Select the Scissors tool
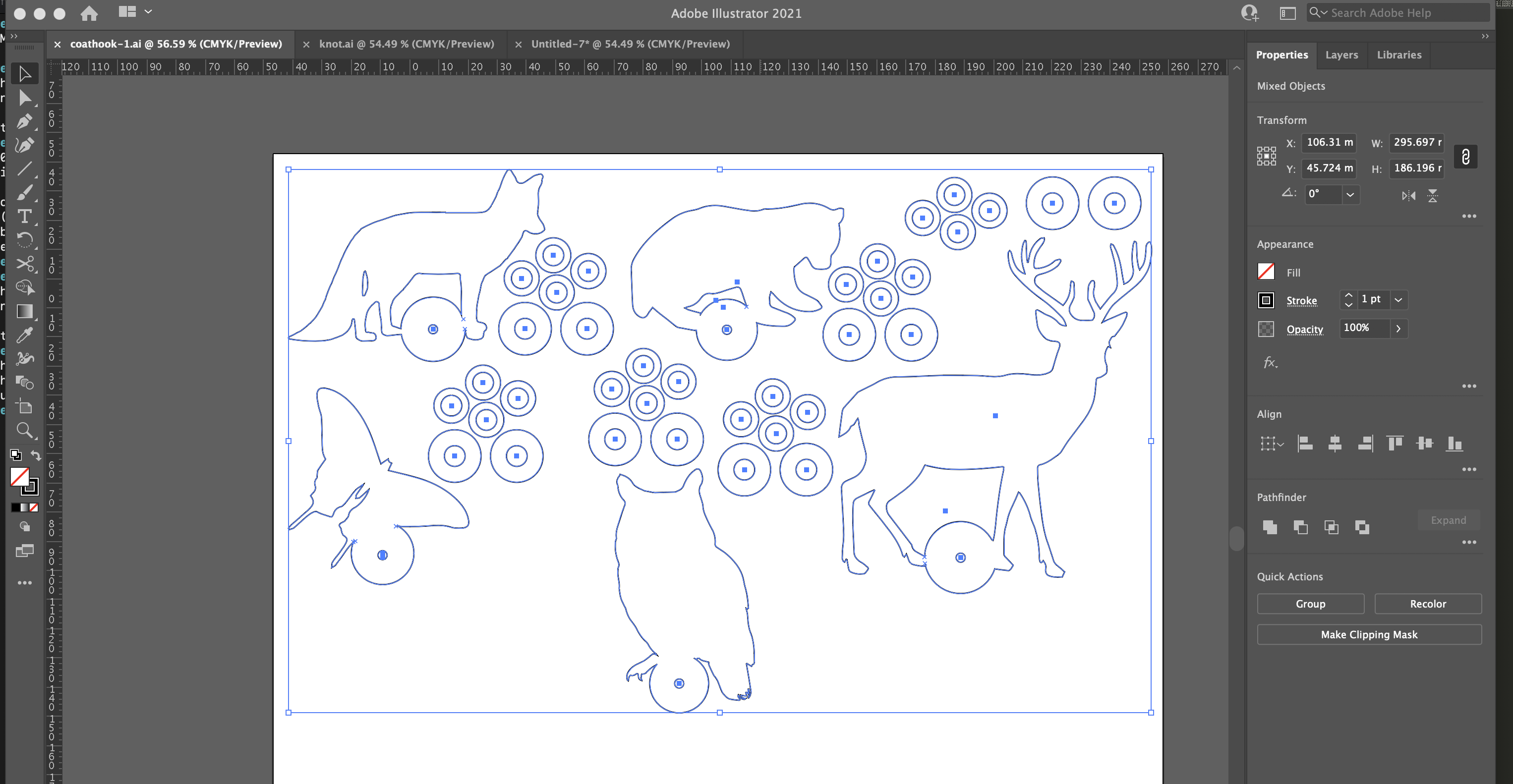Screen dimensions: 1513x784 click(x=25, y=264)
